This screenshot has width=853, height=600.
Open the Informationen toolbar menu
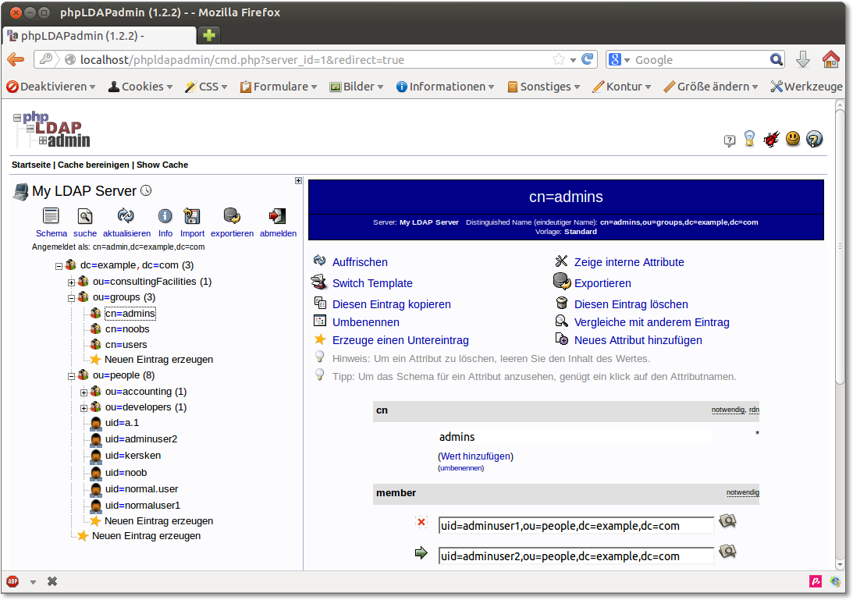click(446, 87)
